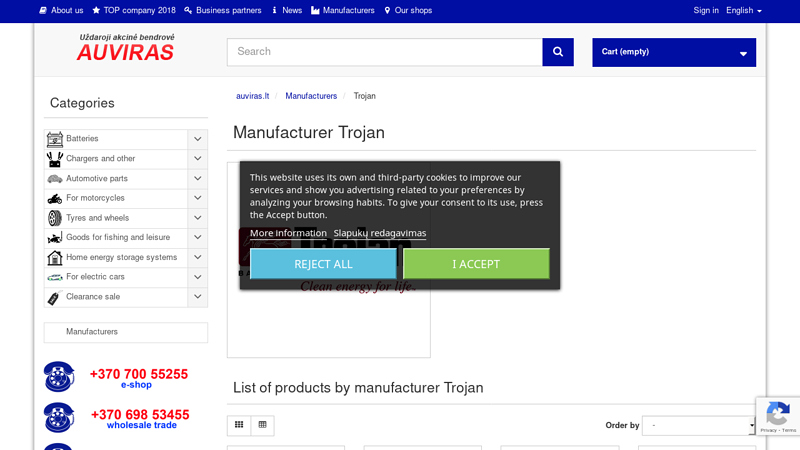Click the AUVIRAS logo
The height and width of the screenshot is (450, 800).
126,48
